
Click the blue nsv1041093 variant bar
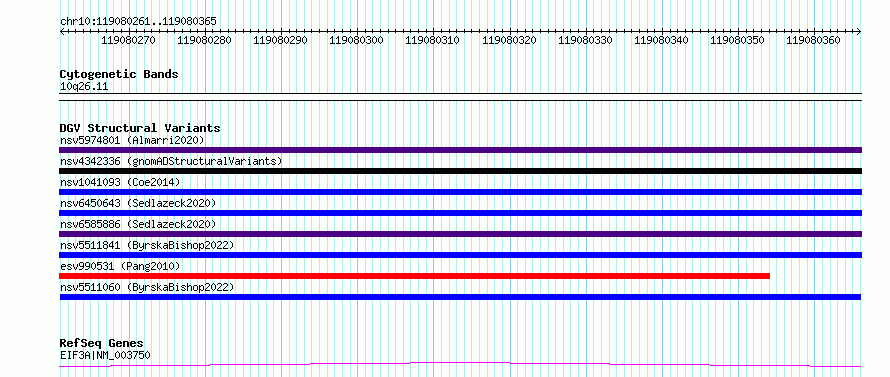[460, 192]
